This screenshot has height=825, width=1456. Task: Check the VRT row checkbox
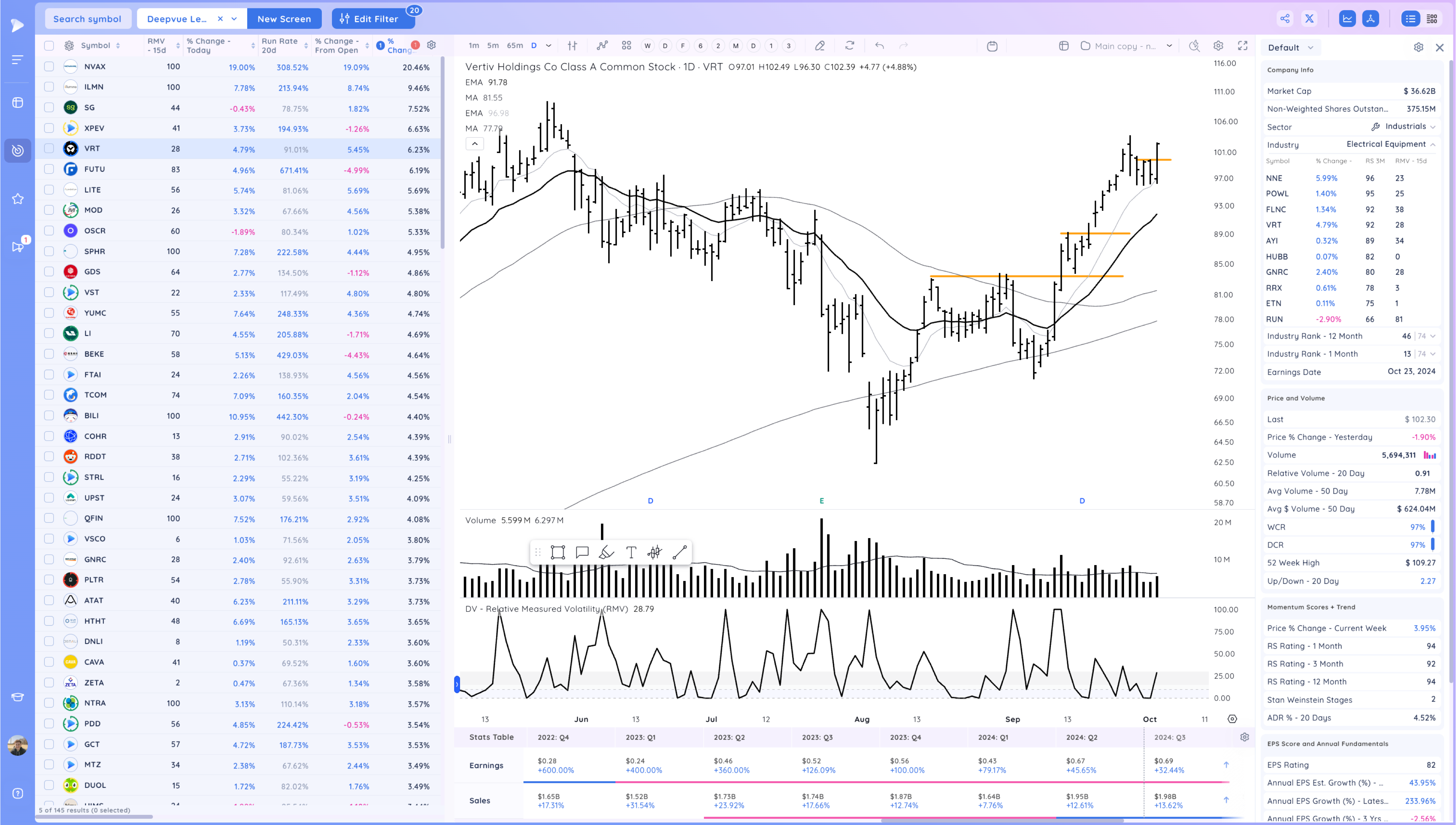point(49,149)
